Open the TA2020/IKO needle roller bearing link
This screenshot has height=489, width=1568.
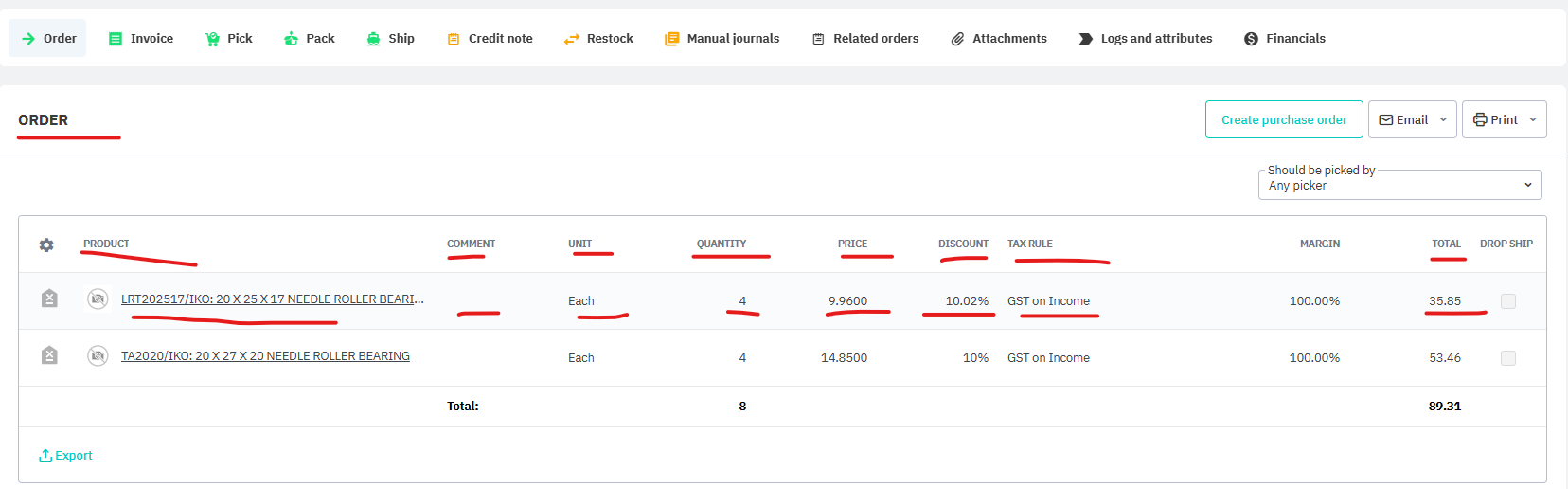click(265, 356)
